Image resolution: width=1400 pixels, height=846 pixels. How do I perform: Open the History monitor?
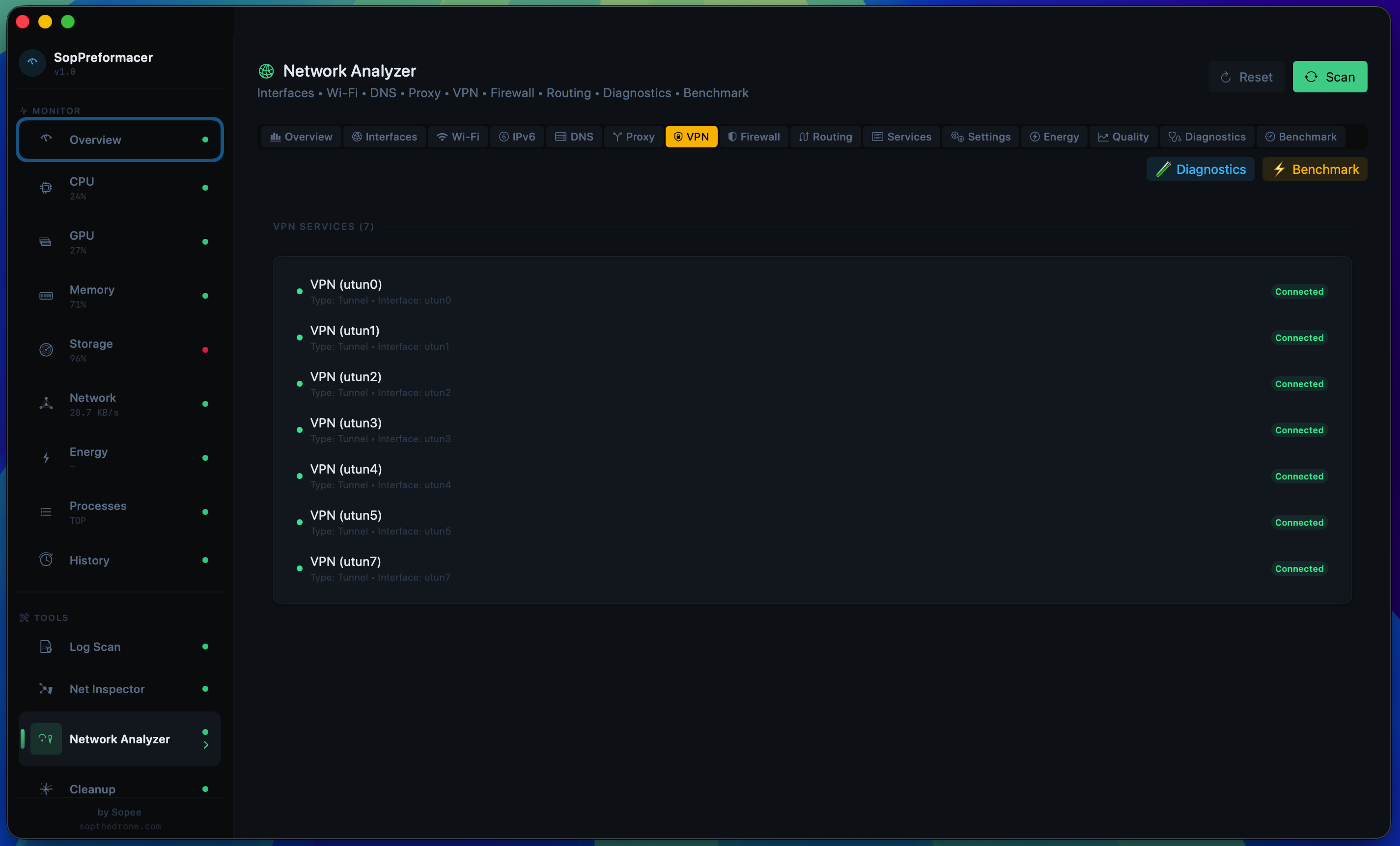point(119,560)
